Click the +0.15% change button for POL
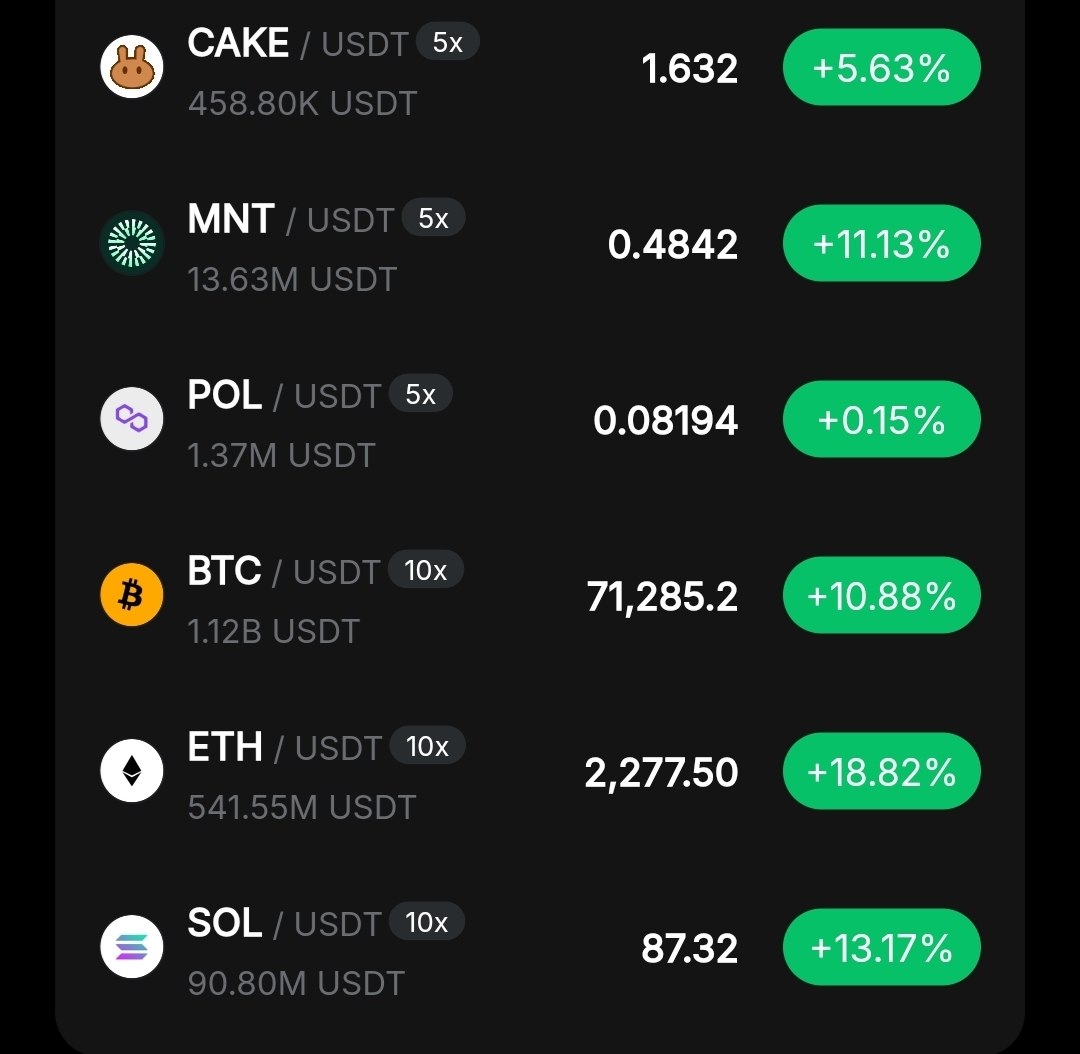Image resolution: width=1080 pixels, height=1054 pixels. coord(882,419)
